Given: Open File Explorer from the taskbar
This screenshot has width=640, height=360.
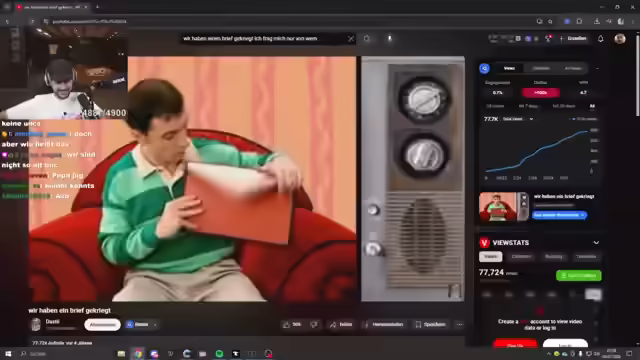Looking at the screenshot, I should (x=121, y=353).
